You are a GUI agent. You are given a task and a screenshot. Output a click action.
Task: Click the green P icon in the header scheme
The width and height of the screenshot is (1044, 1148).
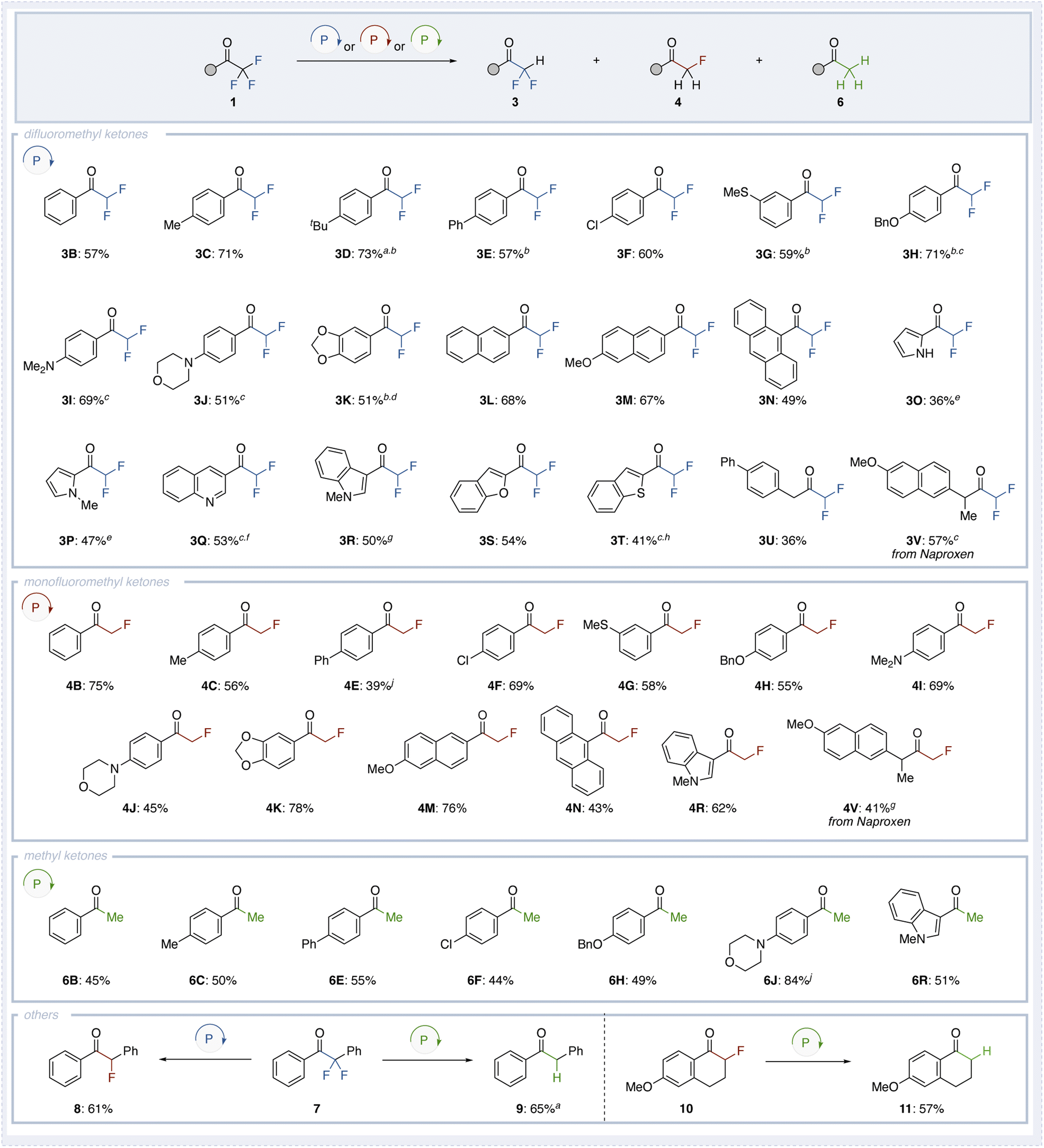click(425, 39)
